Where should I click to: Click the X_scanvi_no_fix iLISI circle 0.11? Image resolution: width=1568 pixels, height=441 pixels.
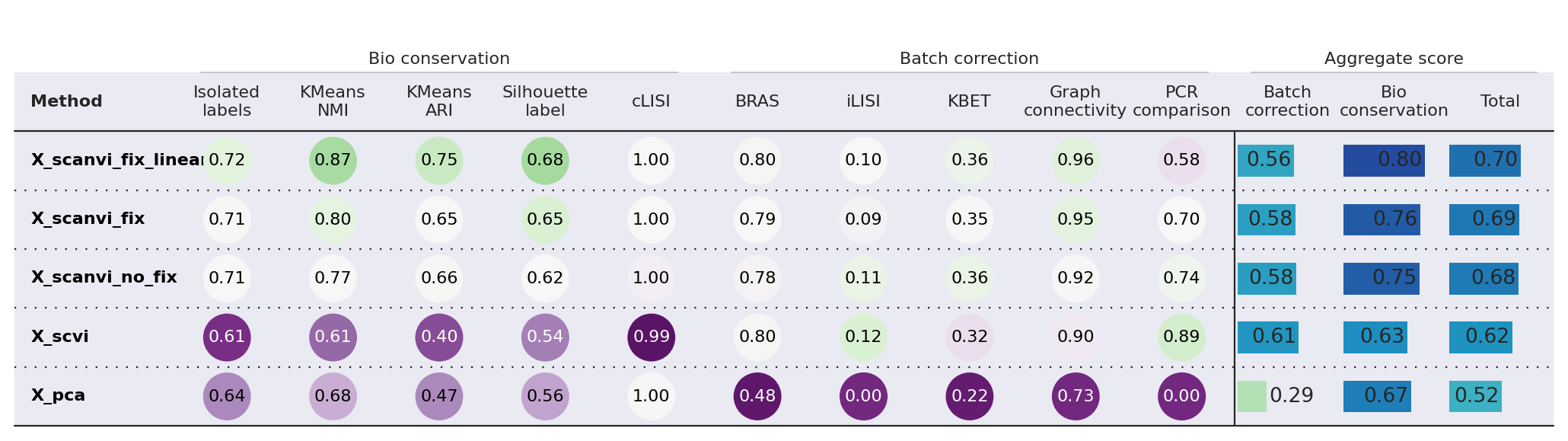point(863,278)
